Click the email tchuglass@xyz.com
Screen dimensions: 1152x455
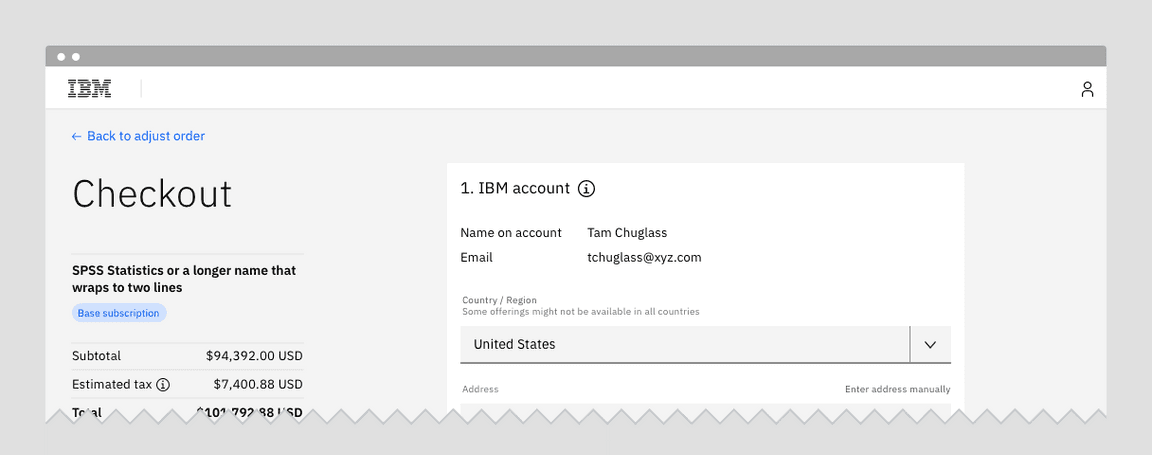pos(644,257)
